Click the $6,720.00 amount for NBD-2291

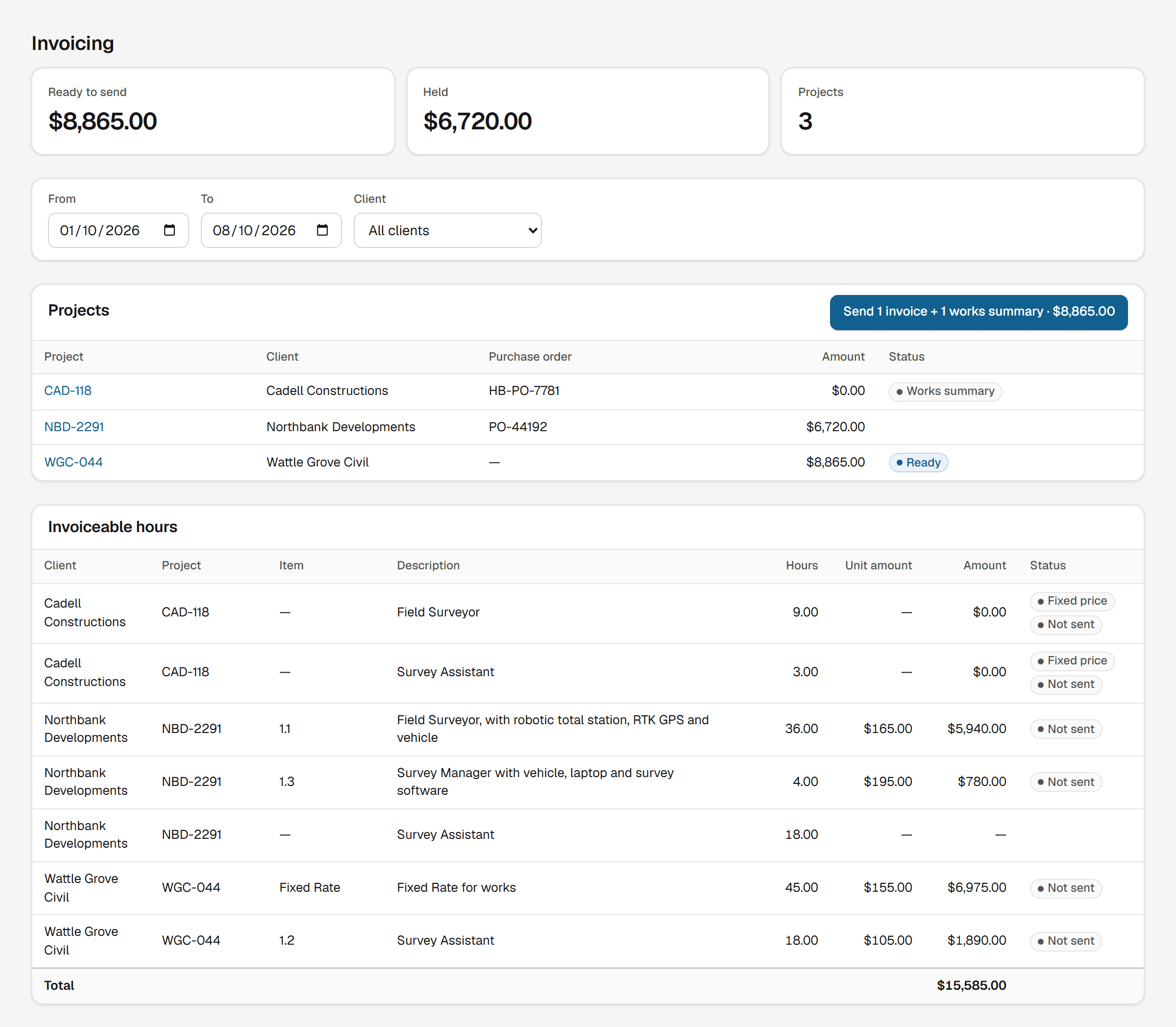[835, 427]
